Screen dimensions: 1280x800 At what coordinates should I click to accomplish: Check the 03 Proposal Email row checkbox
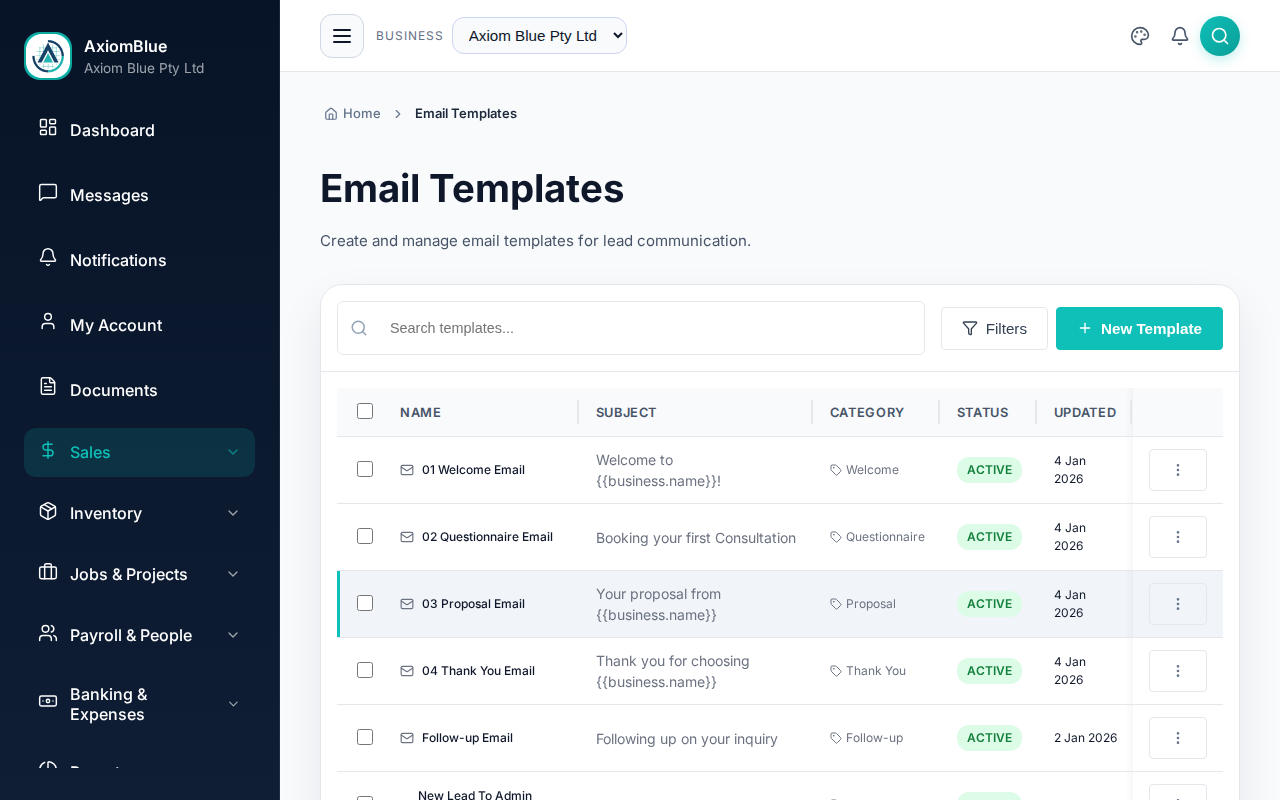coord(365,603)
